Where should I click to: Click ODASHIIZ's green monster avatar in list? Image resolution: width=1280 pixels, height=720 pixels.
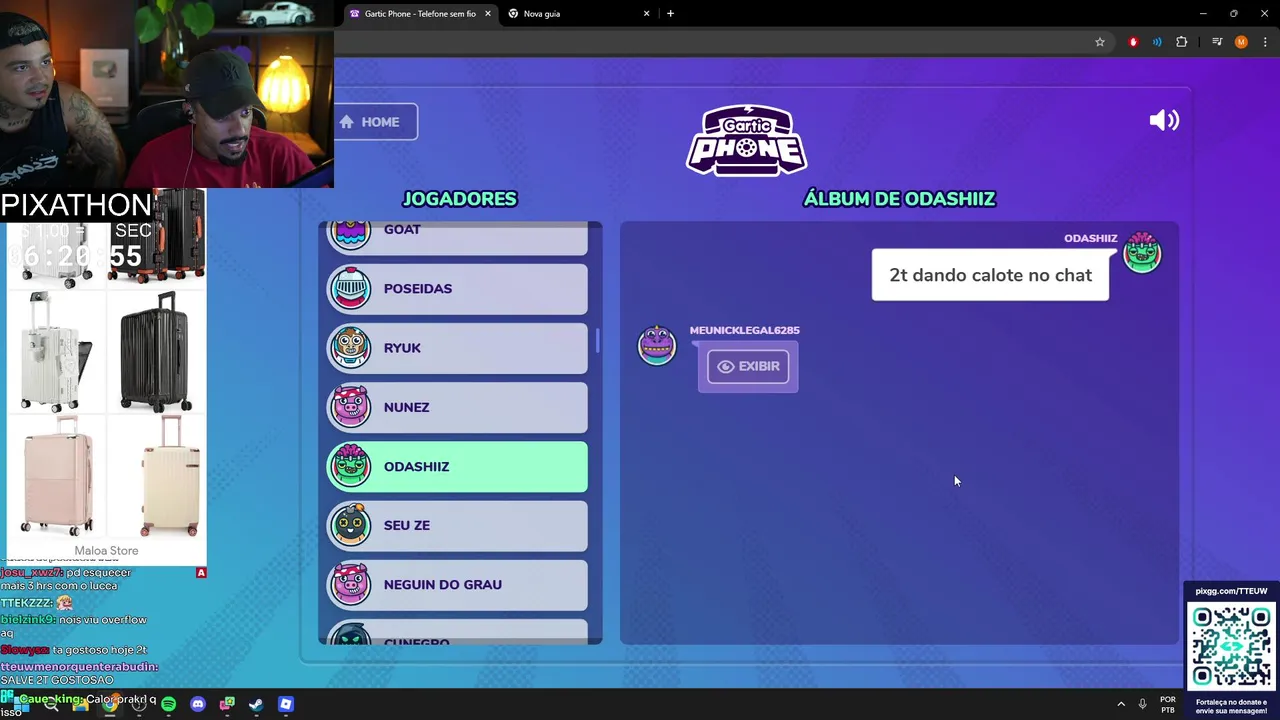(351, 467)
